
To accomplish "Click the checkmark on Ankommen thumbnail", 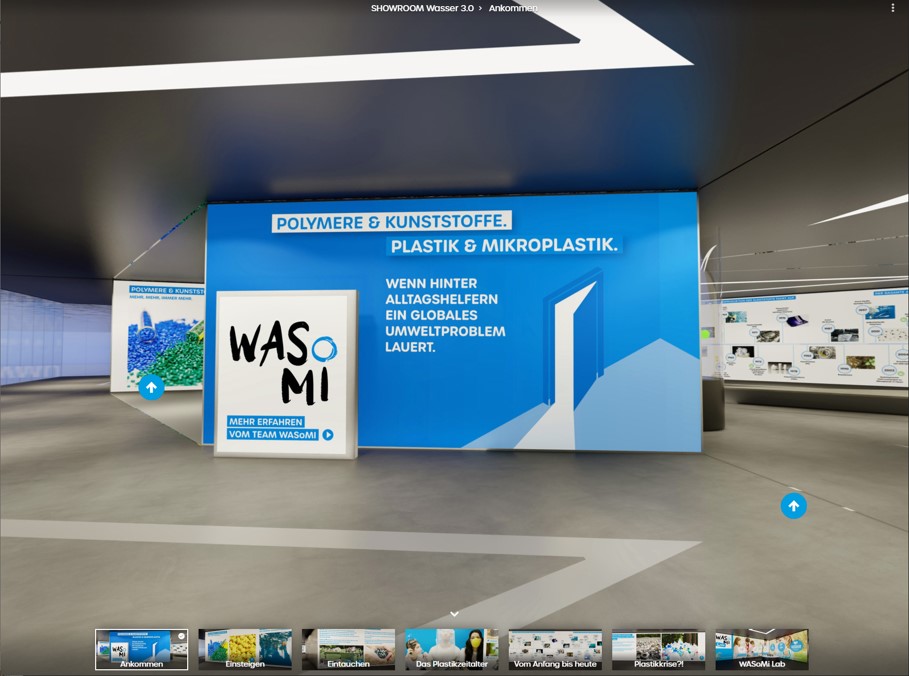I will [181, 636].
